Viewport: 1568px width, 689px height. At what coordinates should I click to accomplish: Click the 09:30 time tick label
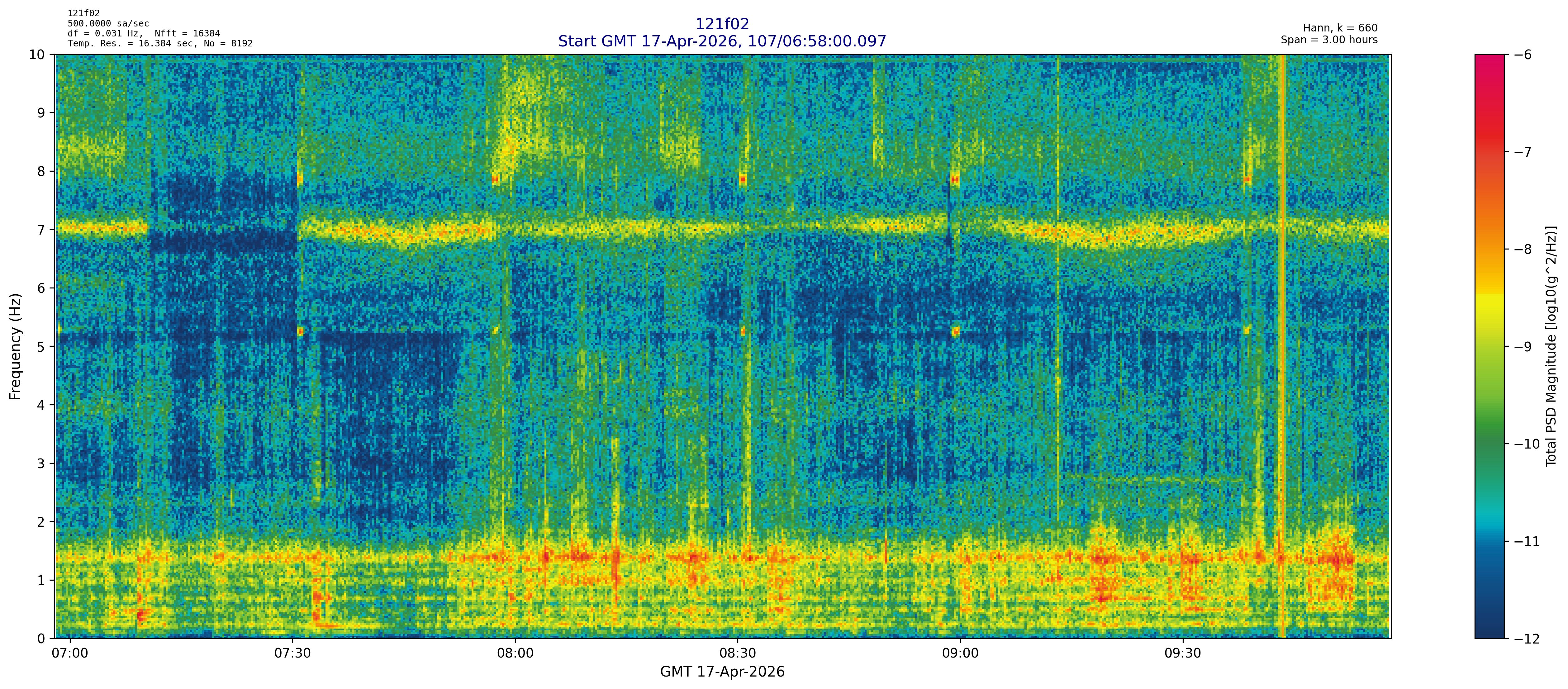coord(1183,654)
